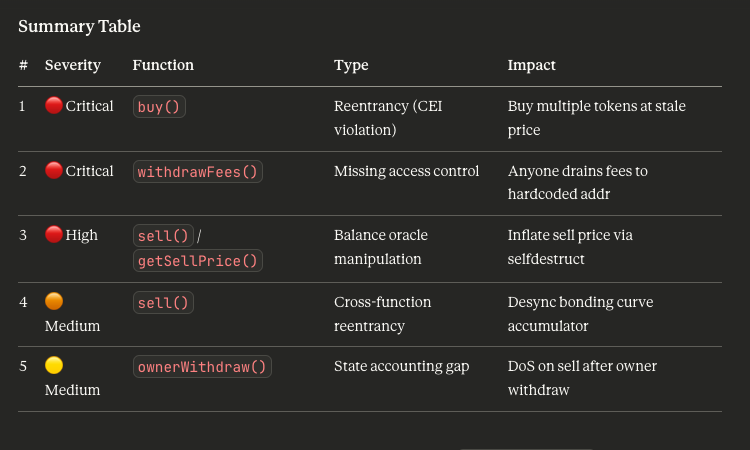Click the Function column header

click(163, 65)
